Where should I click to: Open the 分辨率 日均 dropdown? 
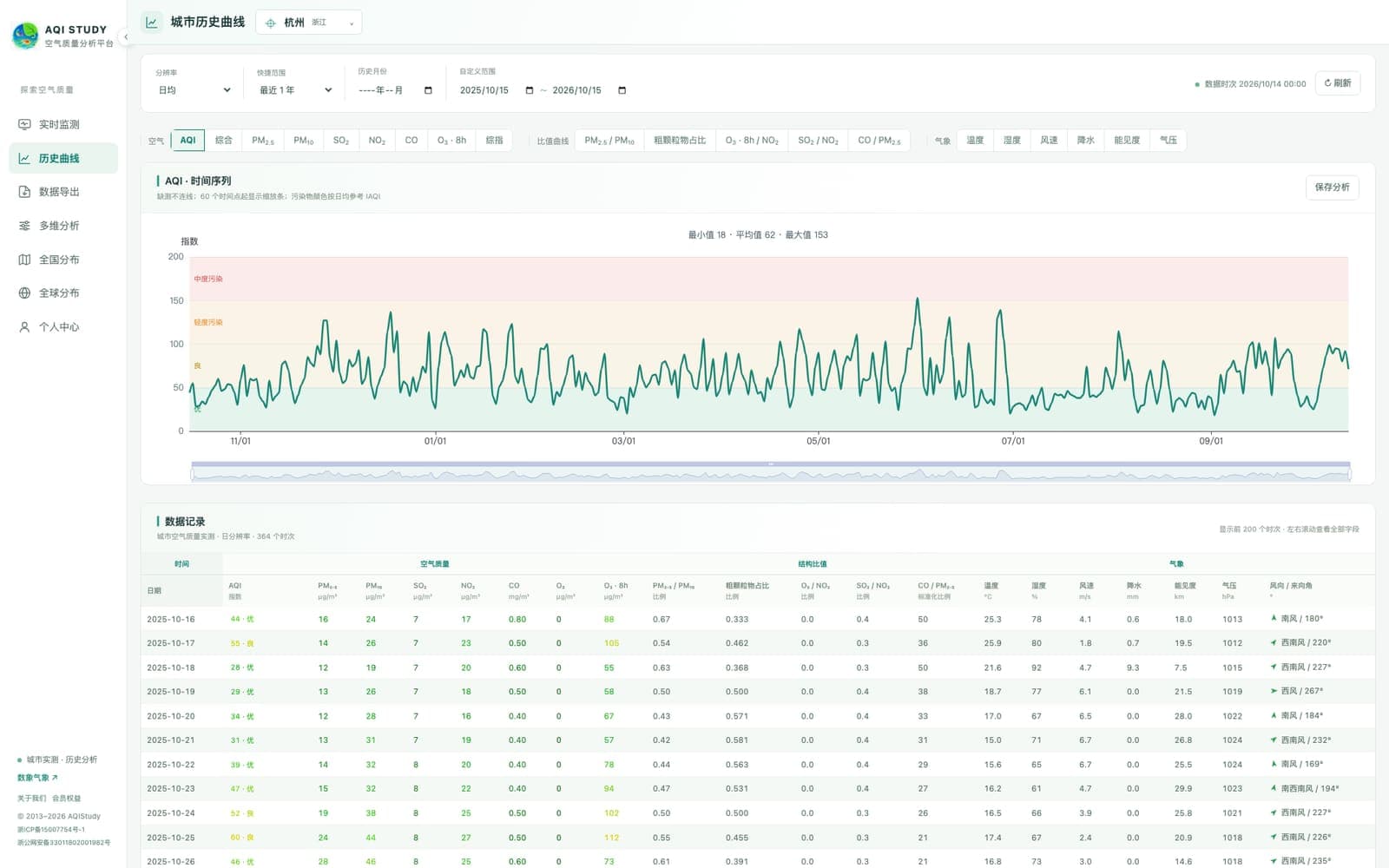[x=194, y=90]
